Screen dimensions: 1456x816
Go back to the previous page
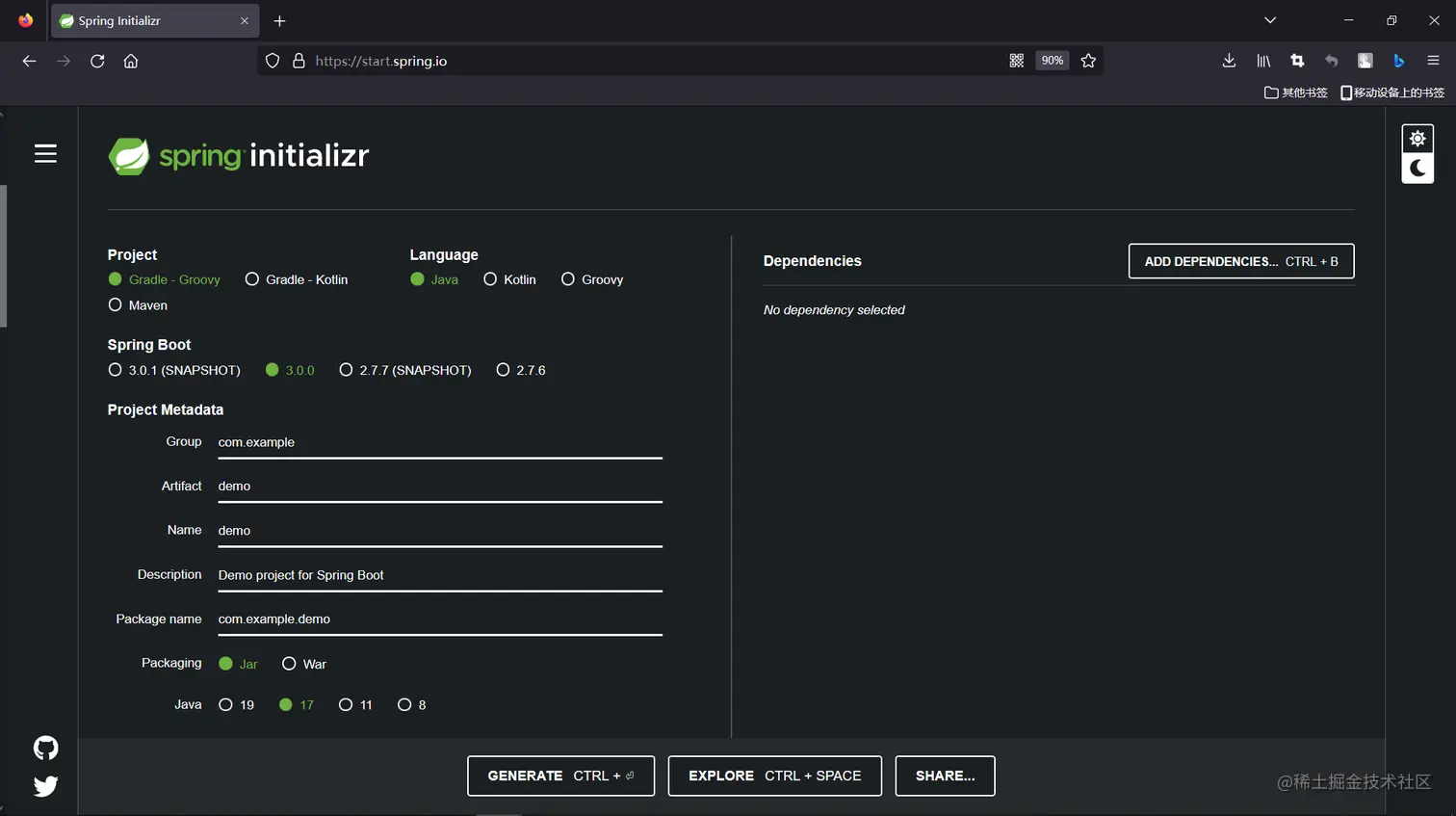[29, 61]
